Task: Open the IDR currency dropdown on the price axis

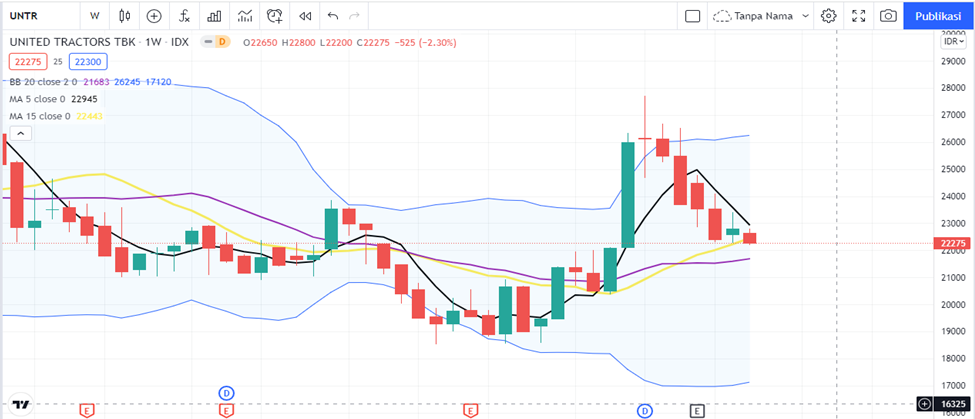Action: coord(954,41)
